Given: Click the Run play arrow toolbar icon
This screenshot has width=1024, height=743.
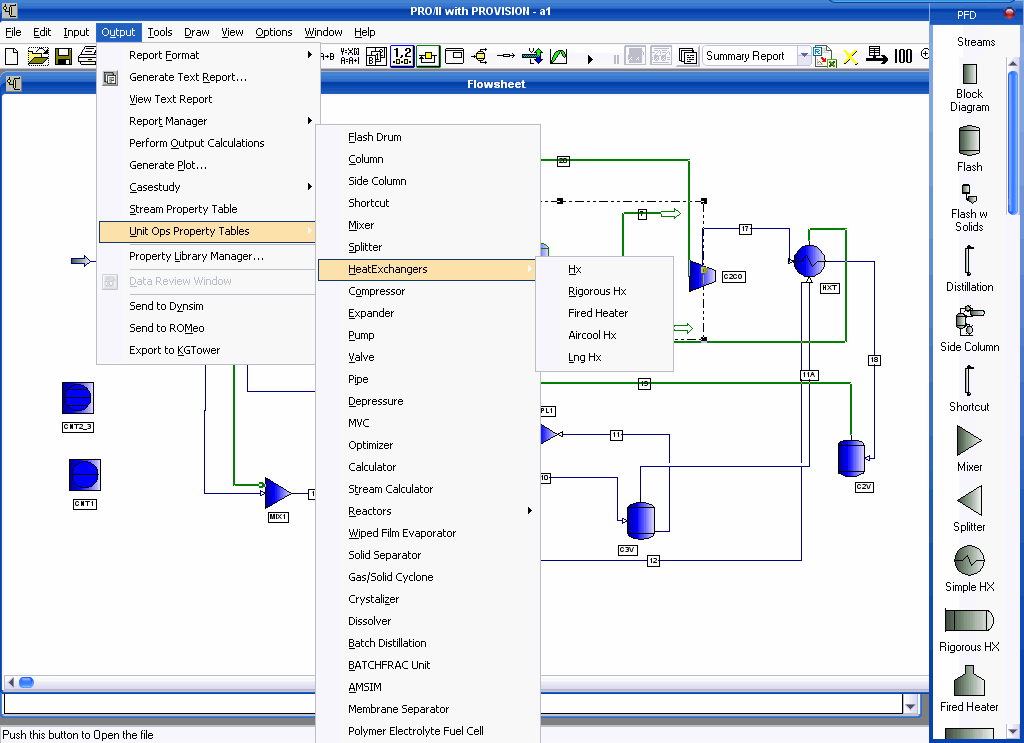Looking at the screenshot, I should pos(590,59).
